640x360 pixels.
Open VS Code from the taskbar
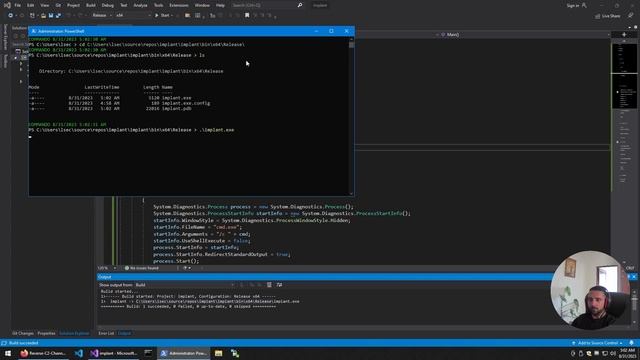[79, 353]
